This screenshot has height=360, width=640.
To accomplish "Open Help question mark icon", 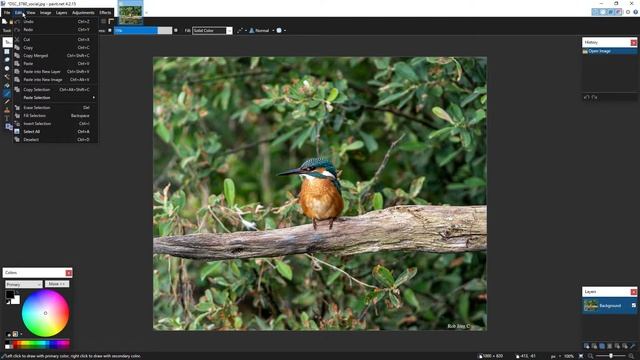I will click(x=636, y=12).
